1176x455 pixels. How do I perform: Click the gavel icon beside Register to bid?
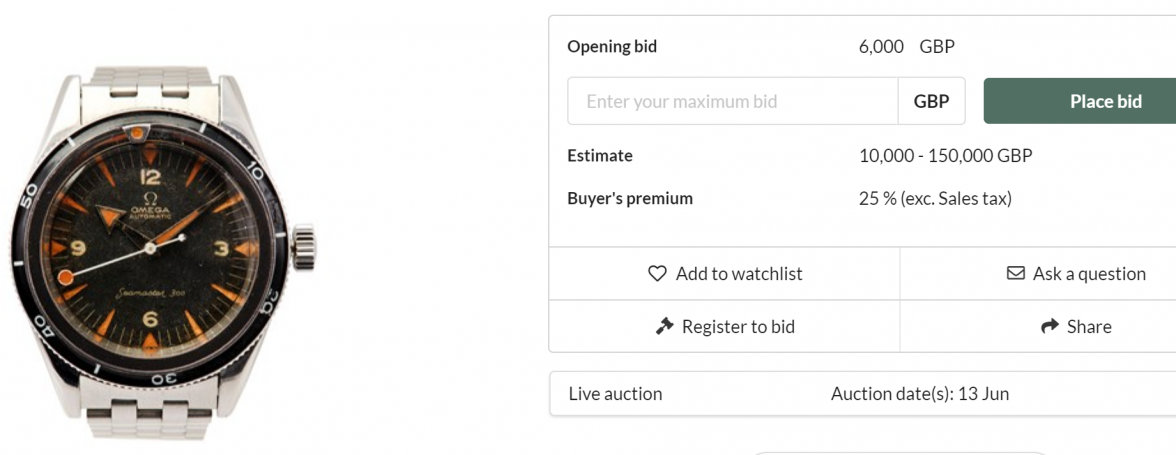[x=664, y=326]
